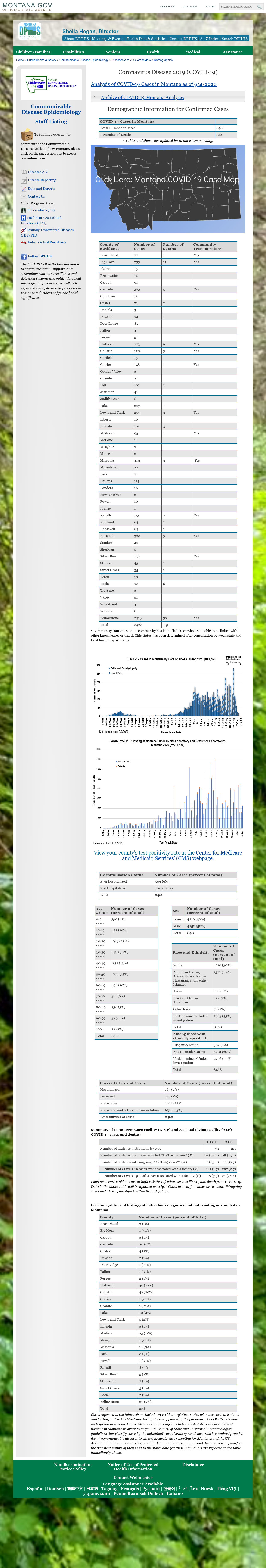Viewport: 266px width, 1568px height.
Task: Click the Tuberculosis (TB) icon
Action: pos(23,210)
